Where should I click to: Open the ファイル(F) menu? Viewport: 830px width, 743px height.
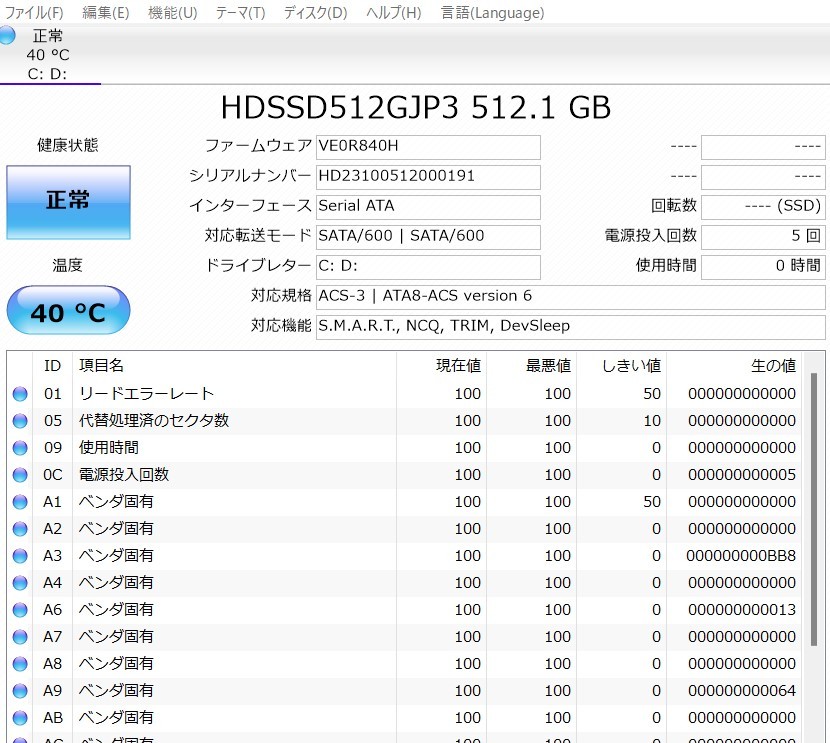pyautogui.click(x=34, y=13)
